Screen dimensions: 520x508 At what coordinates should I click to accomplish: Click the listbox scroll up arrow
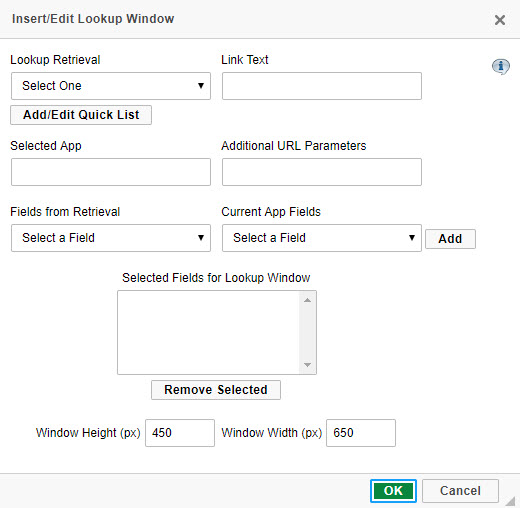(x=307, y=300)
